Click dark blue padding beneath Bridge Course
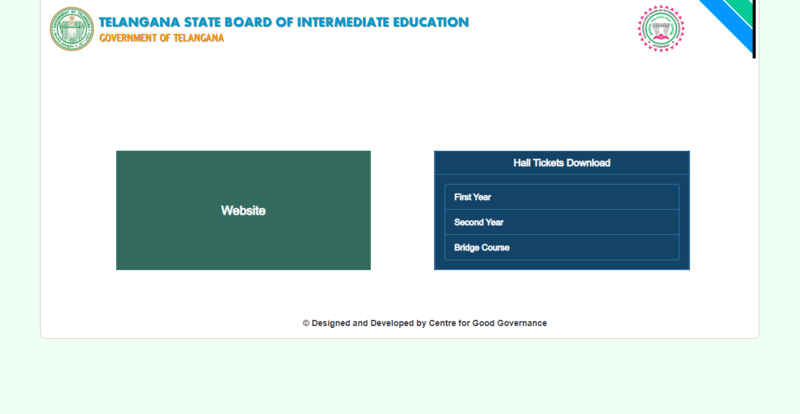The image size is (800, 414). (x=561, y=265)
